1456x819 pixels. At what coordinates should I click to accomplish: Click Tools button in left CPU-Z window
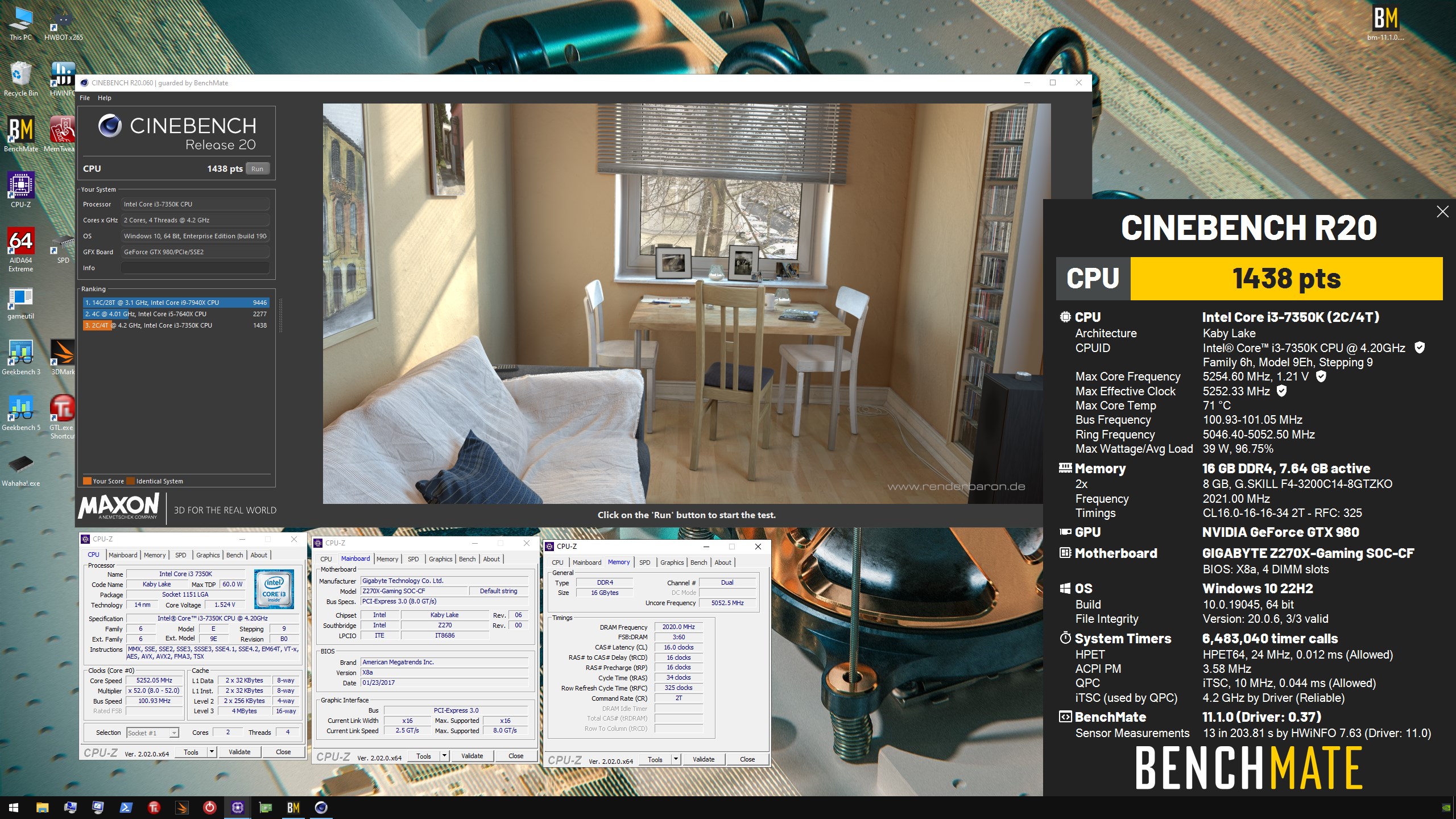pyautogui.click(x=191, y=752)
